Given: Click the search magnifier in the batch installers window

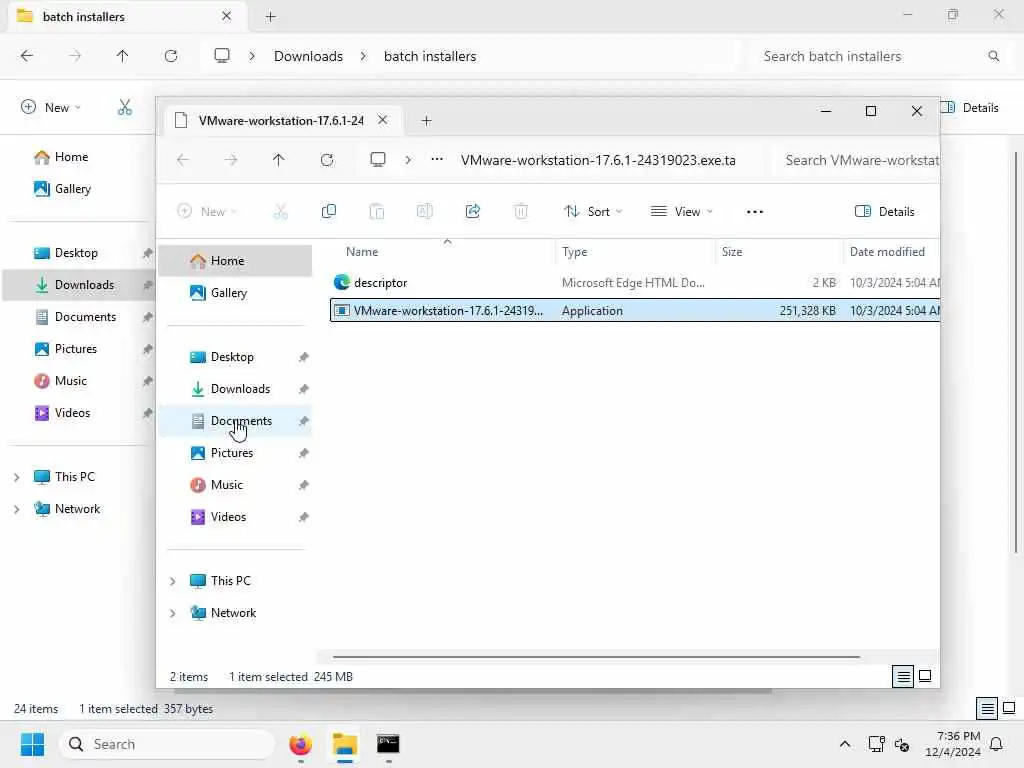Looking at the screenshot, I should coord(993,56).
